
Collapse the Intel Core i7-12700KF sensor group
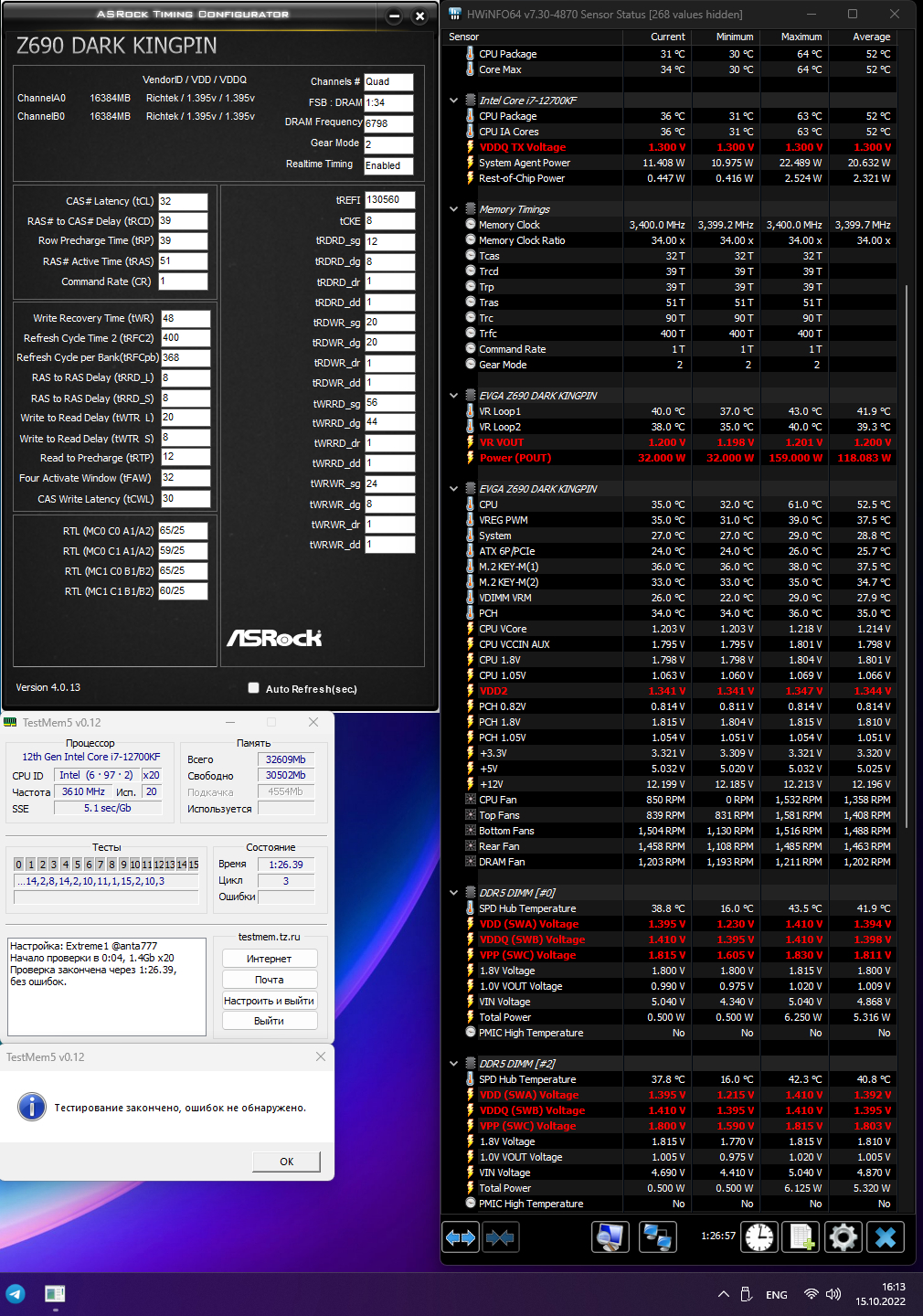tap(454, 101)
